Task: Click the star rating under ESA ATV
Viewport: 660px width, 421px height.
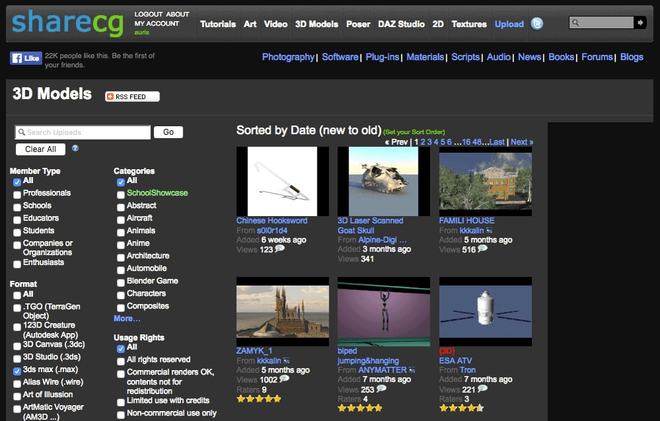Action: click(x=462, y=408)
